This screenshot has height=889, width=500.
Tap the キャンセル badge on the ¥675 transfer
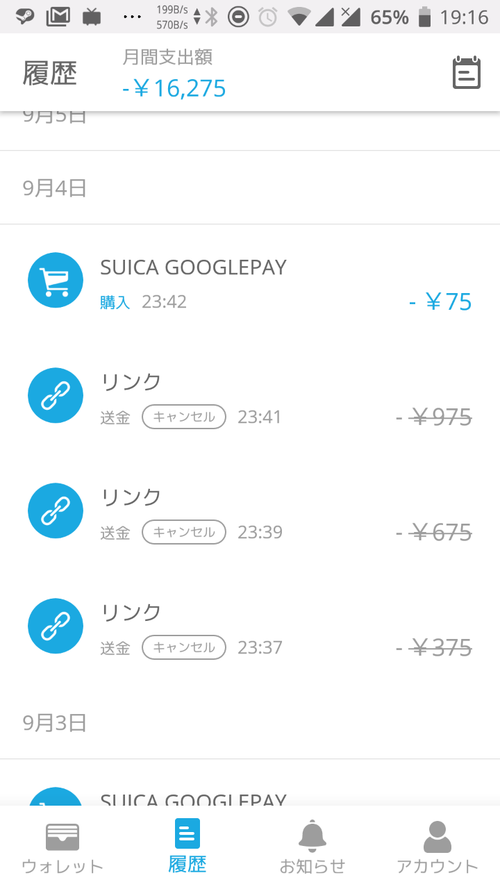[x=184, y=532]
